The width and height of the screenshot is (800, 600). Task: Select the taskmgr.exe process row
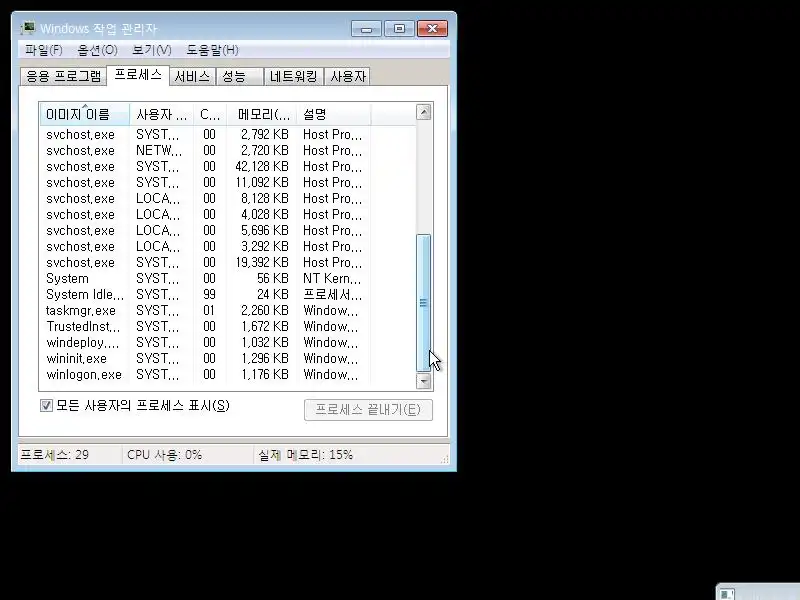[x=205, y=310]
